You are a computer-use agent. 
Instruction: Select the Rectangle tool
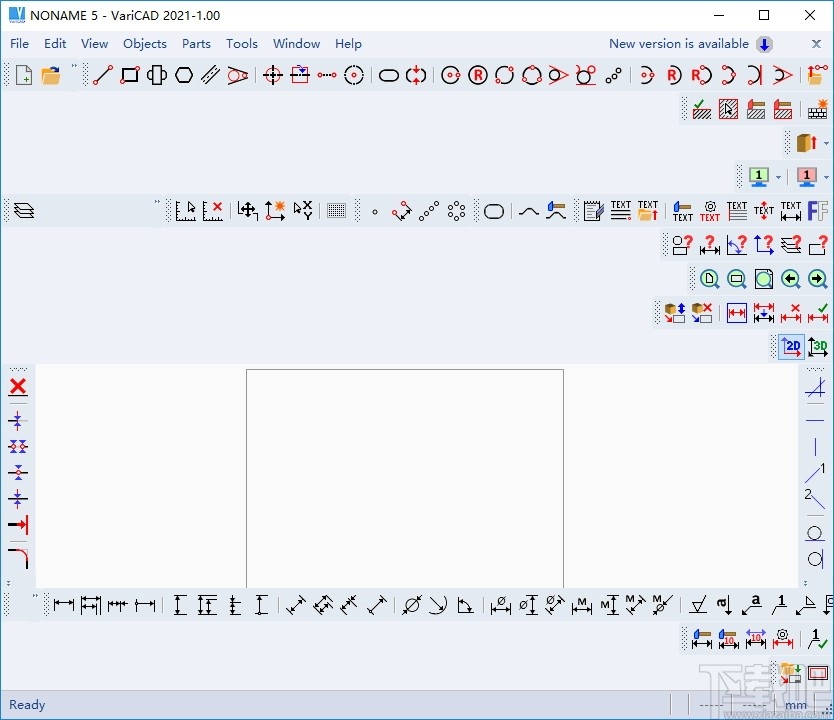point(129,75)
